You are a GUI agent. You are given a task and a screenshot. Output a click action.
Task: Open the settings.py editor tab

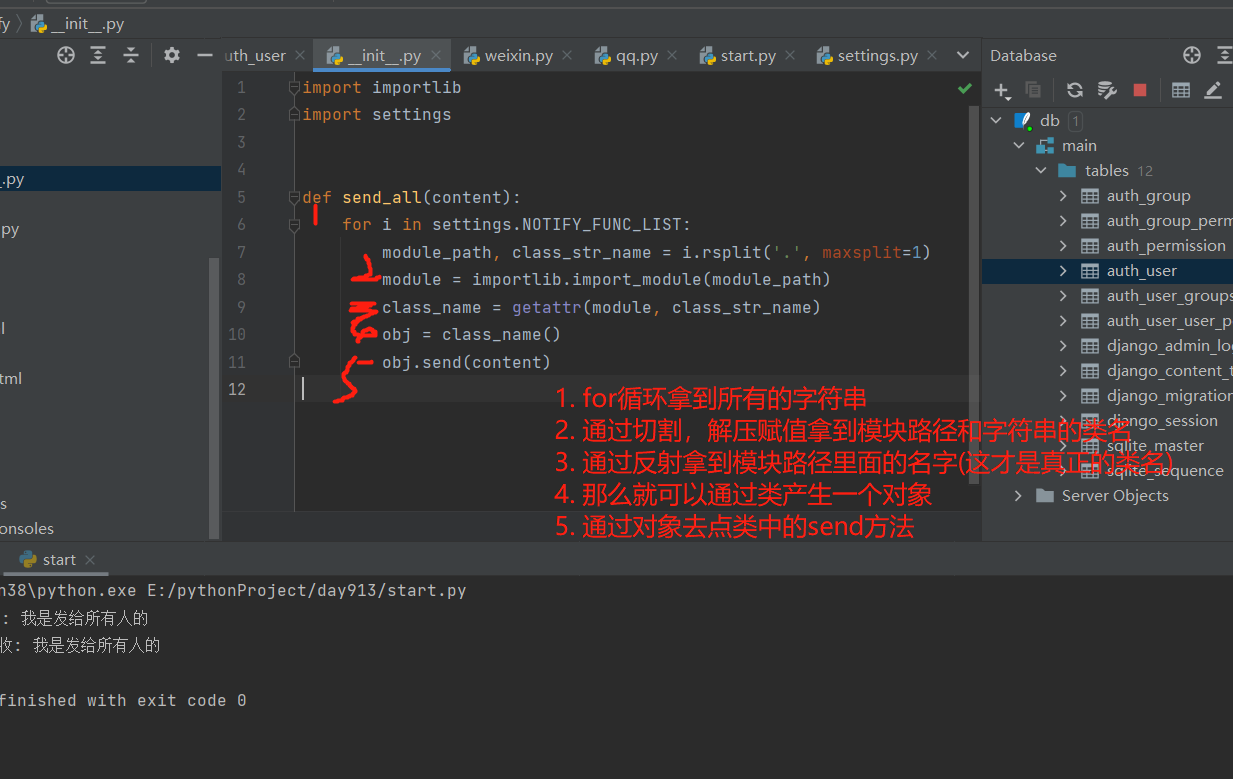[x=877, y=56]
